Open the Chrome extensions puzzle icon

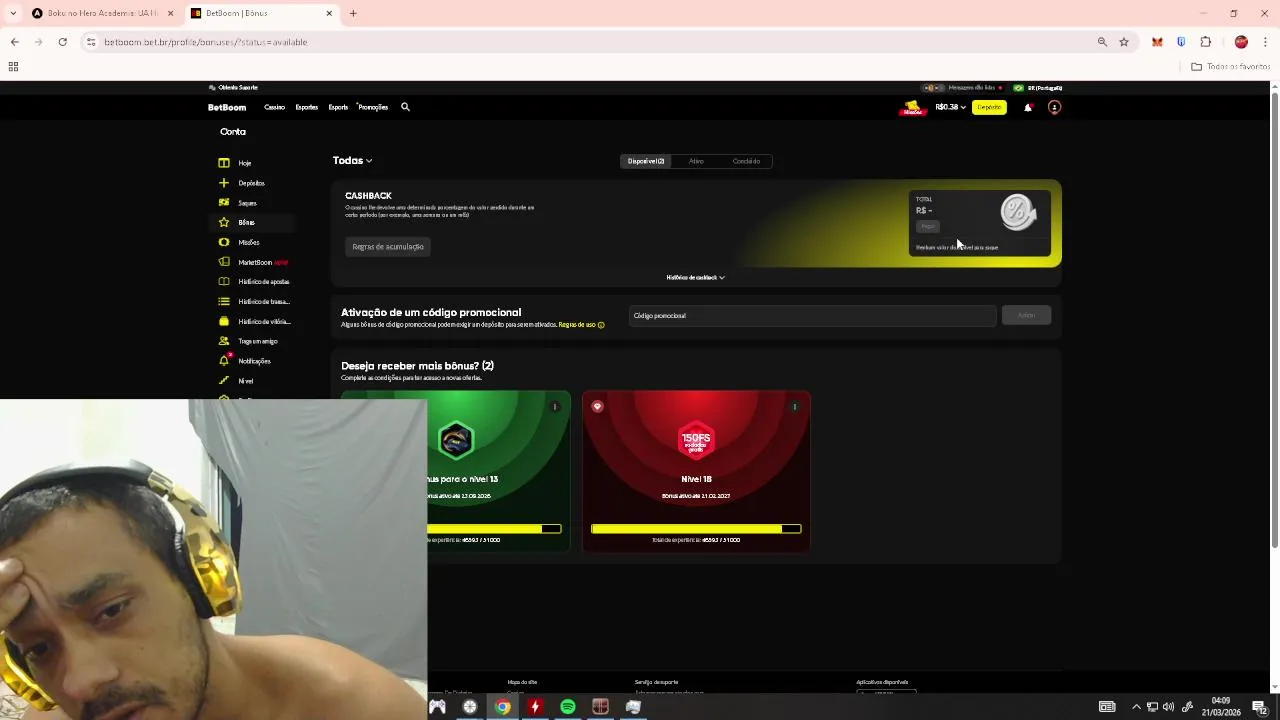(x=1205, y=42)
